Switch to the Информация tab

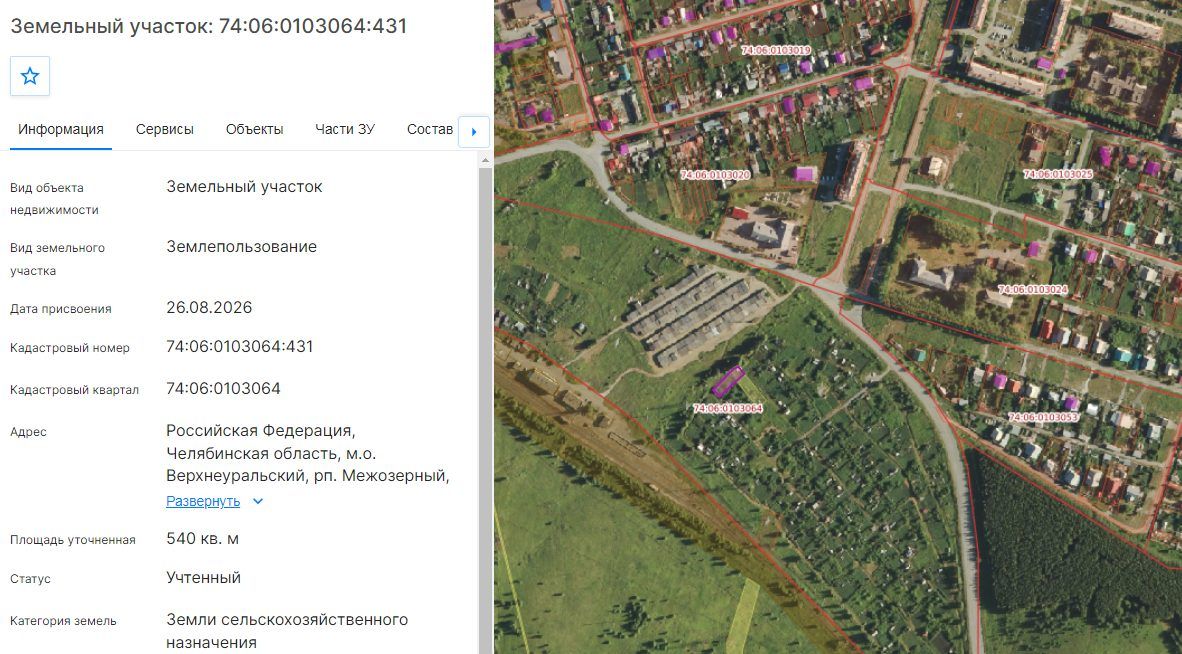[61, 129]
